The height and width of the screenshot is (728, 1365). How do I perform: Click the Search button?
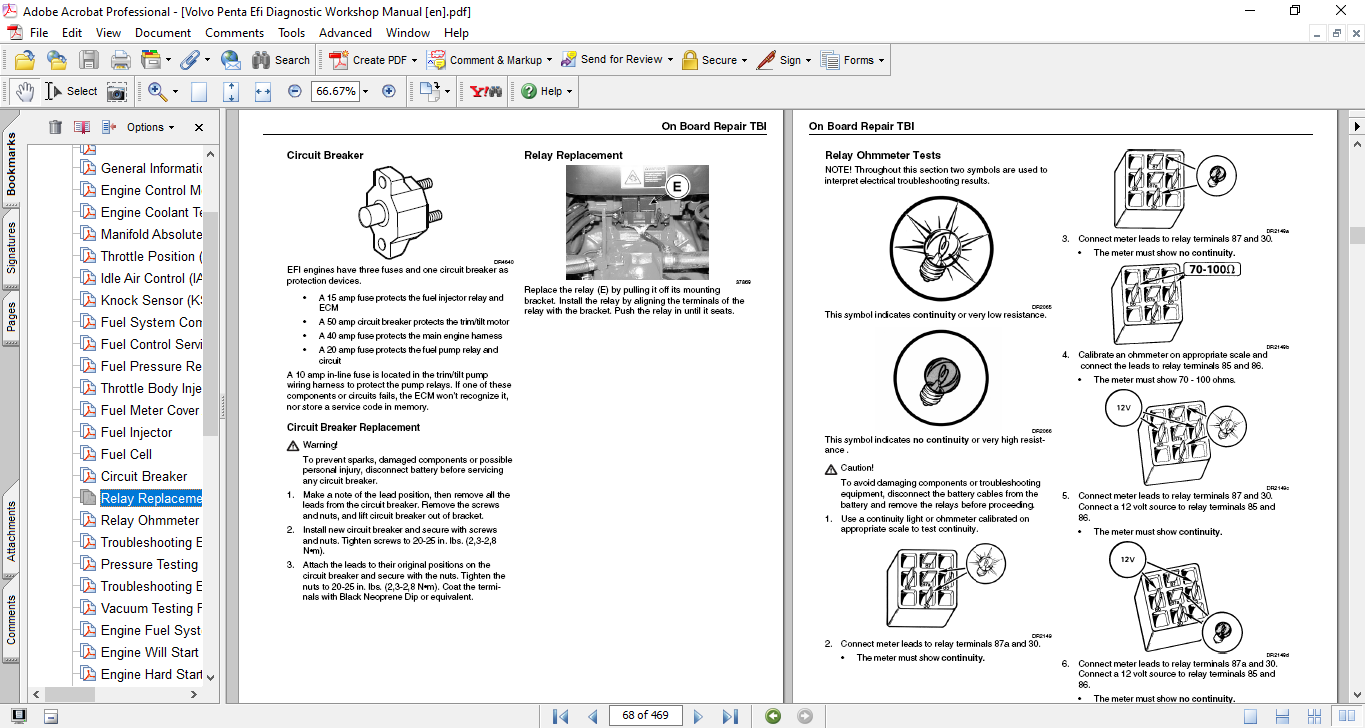coord(281,60)
